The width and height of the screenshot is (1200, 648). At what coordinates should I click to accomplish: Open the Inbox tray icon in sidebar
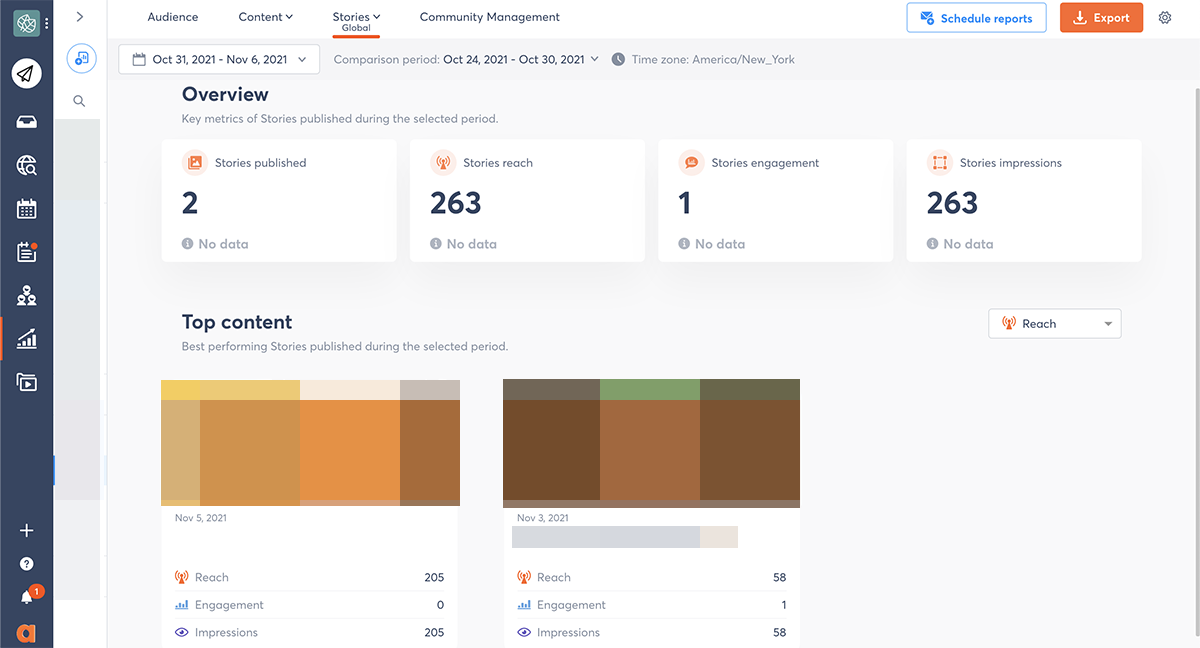coord(27,122)
